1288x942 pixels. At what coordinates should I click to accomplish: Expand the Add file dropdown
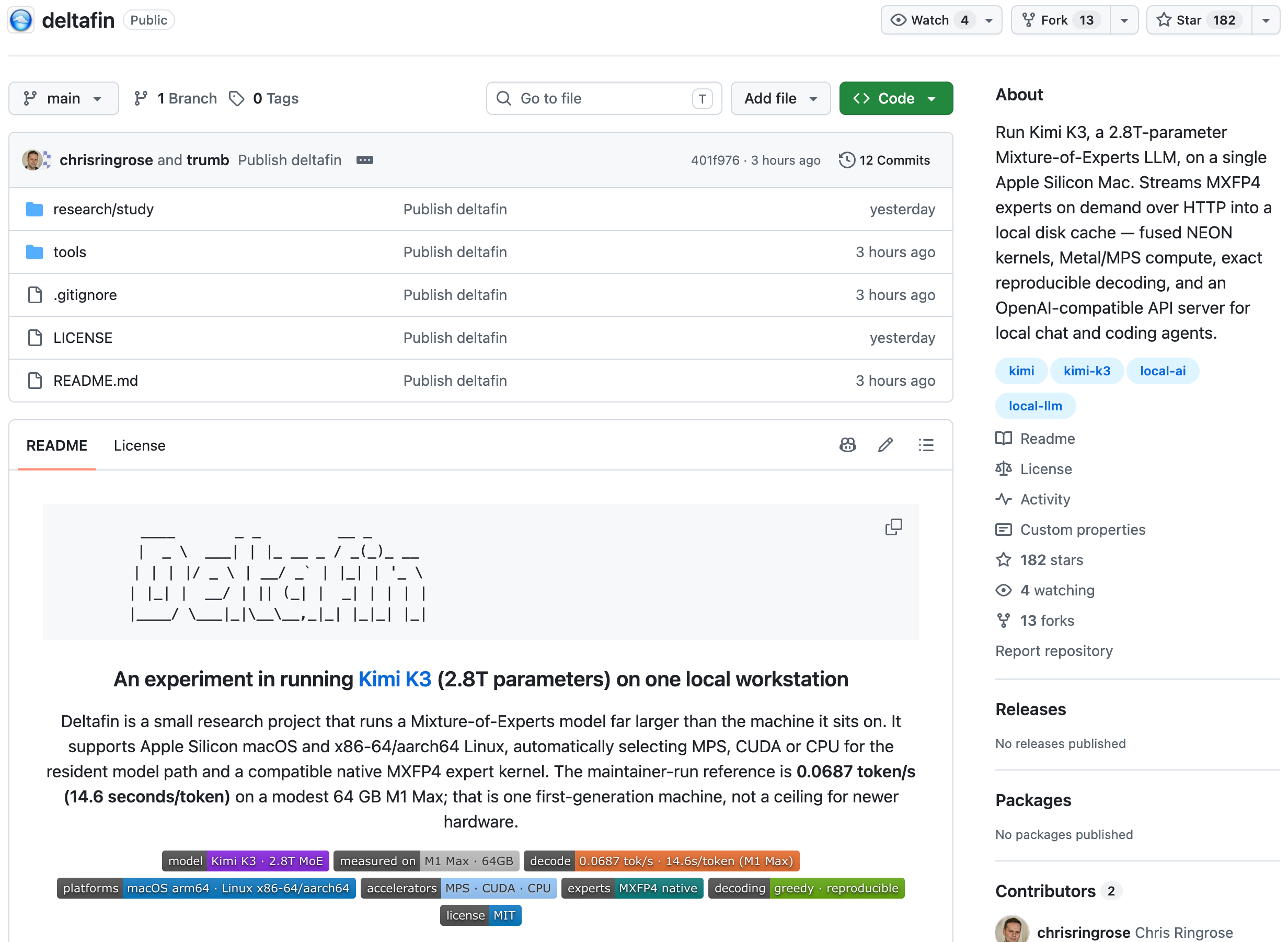click(780, 98)
